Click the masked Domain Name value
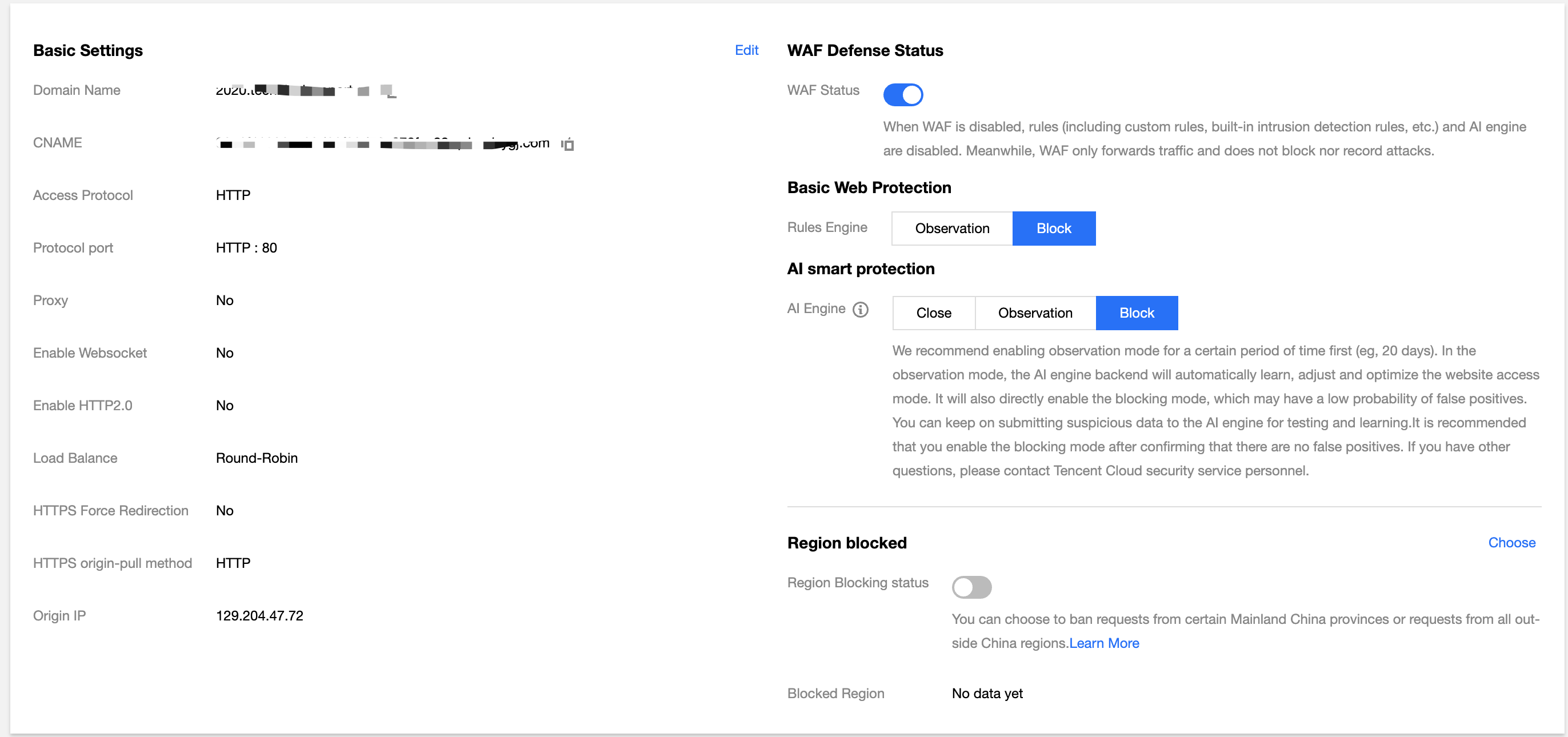1568x737 pixels. [x=306, y=90]
